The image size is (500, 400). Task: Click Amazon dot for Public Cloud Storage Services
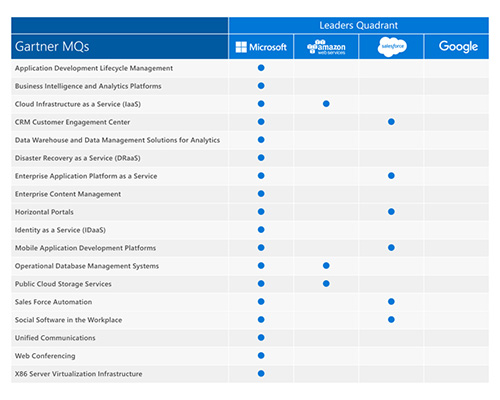(x=326, y=284)
